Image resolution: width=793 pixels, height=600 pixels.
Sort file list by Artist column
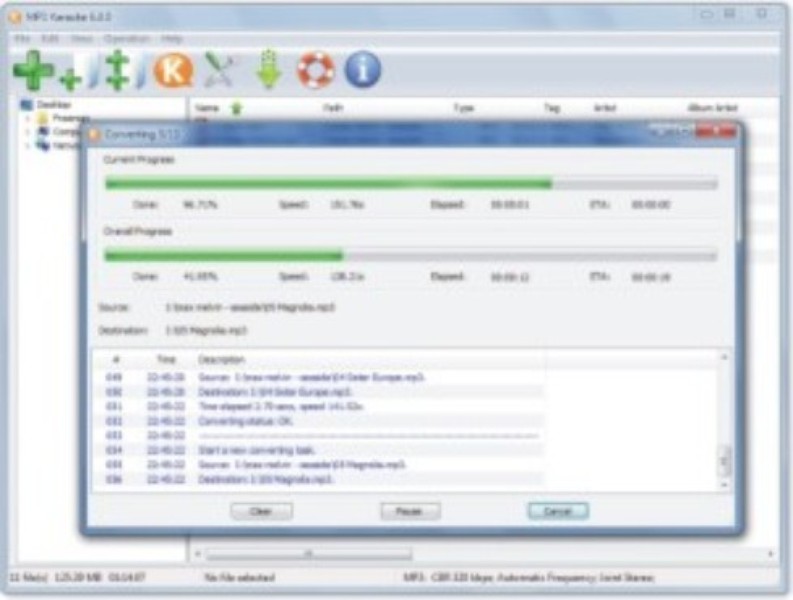click(x=605, y=108)
